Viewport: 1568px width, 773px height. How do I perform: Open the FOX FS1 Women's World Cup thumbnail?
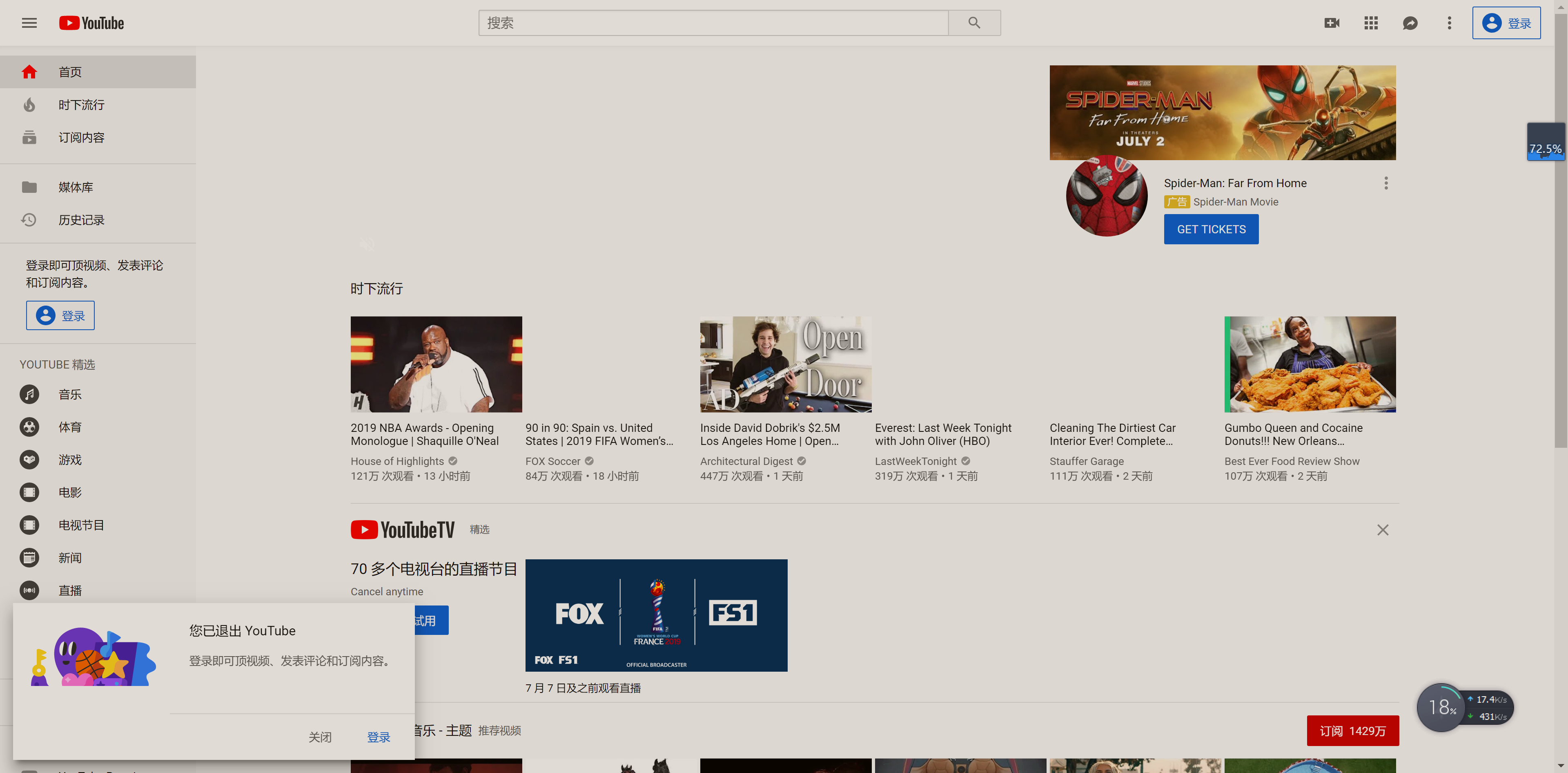656,615
